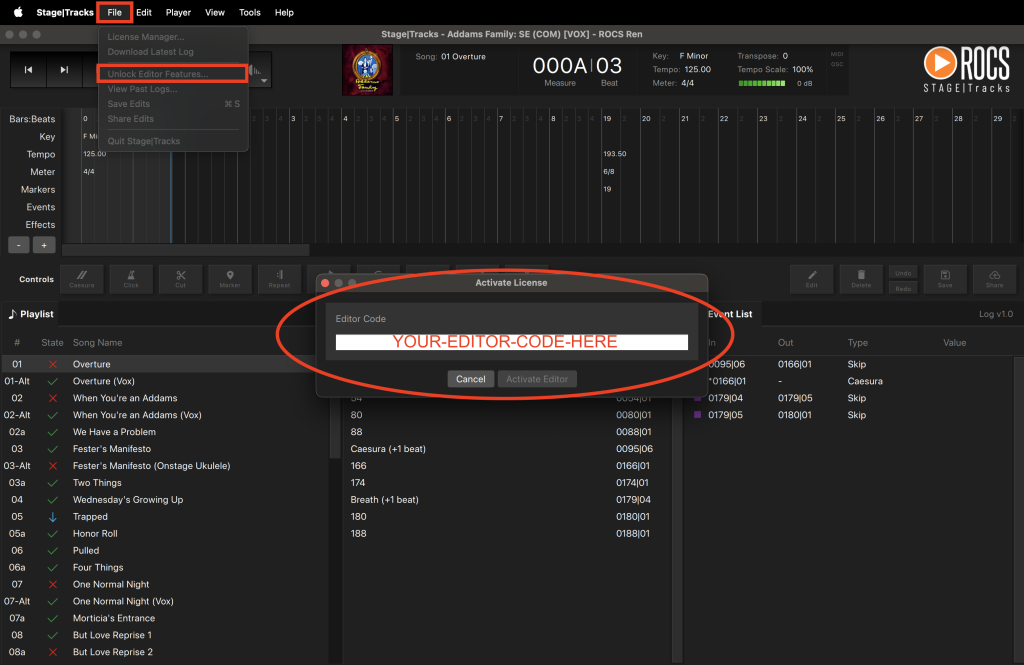1024x665 pixels.
Task: Skip to next track
Action: click(x=64, y=70)
